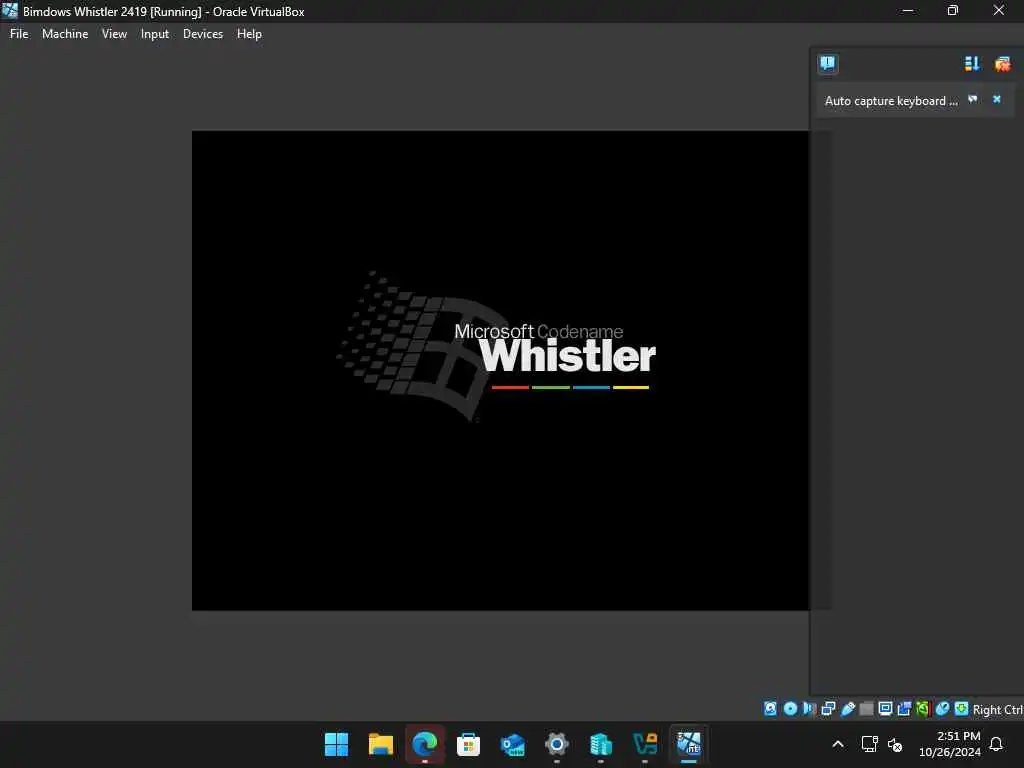This screenshot has width=1024, height=768.
Task: Click the Auto capture keyboard details icon
Action: click(972, 99)
